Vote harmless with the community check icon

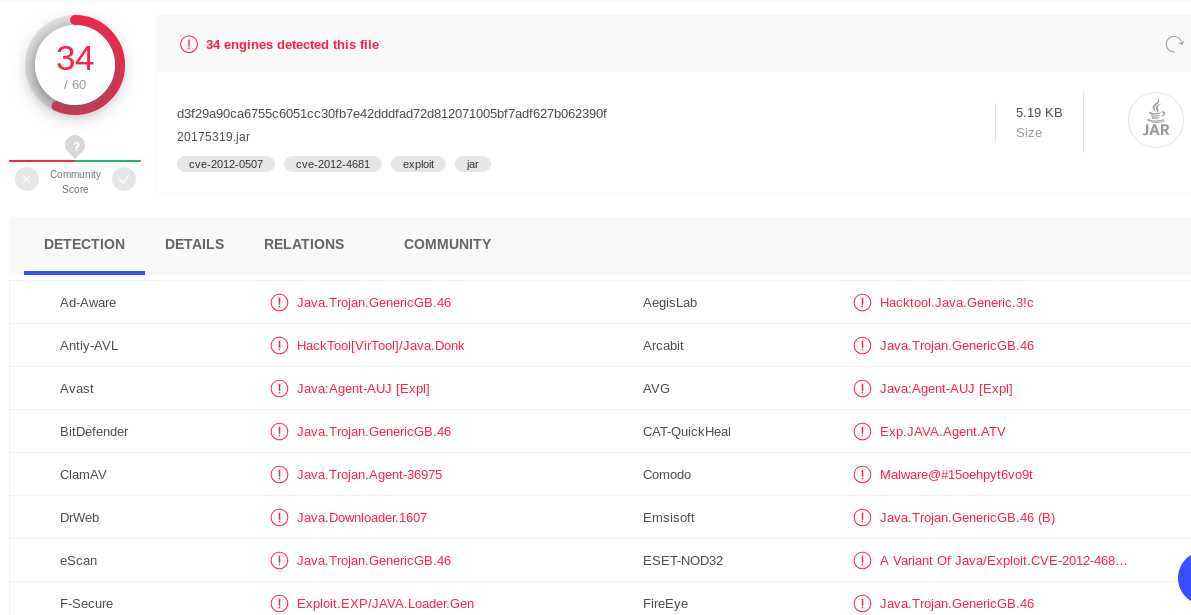click(124, 179)
